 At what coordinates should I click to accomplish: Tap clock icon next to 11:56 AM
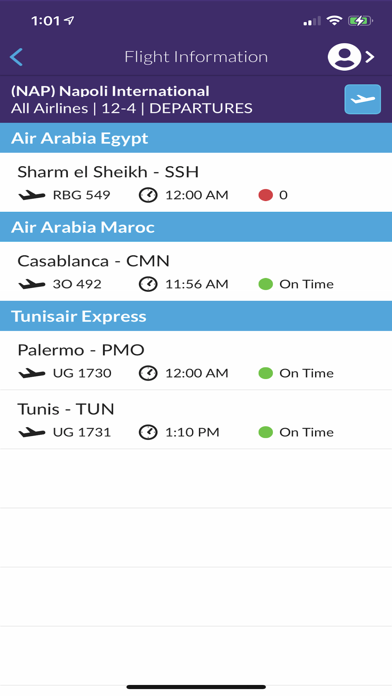(148, 285)
